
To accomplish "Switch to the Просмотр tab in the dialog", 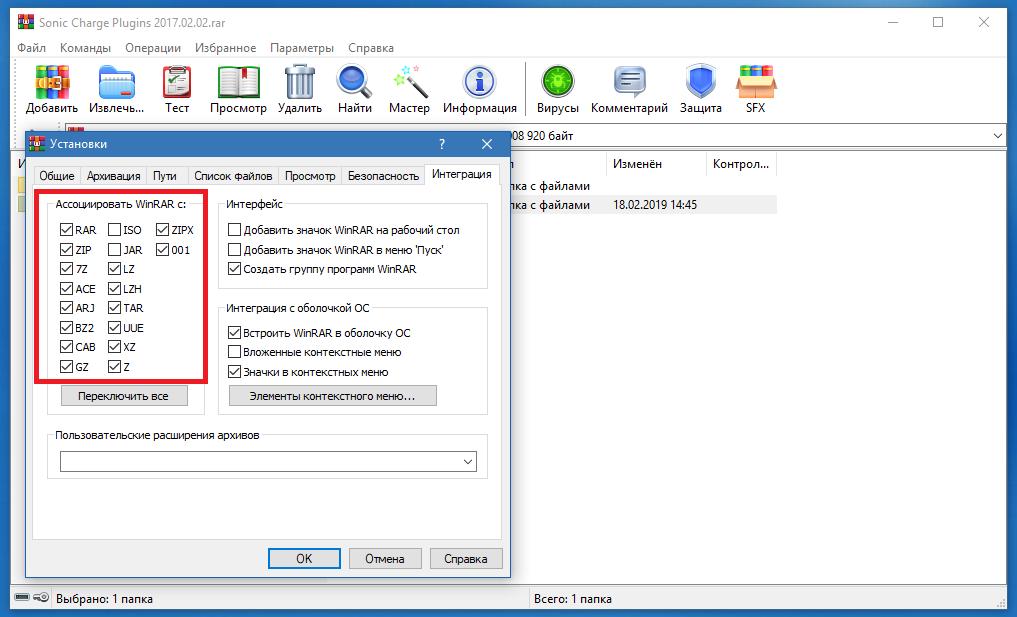I will click(x=310, y=176).
